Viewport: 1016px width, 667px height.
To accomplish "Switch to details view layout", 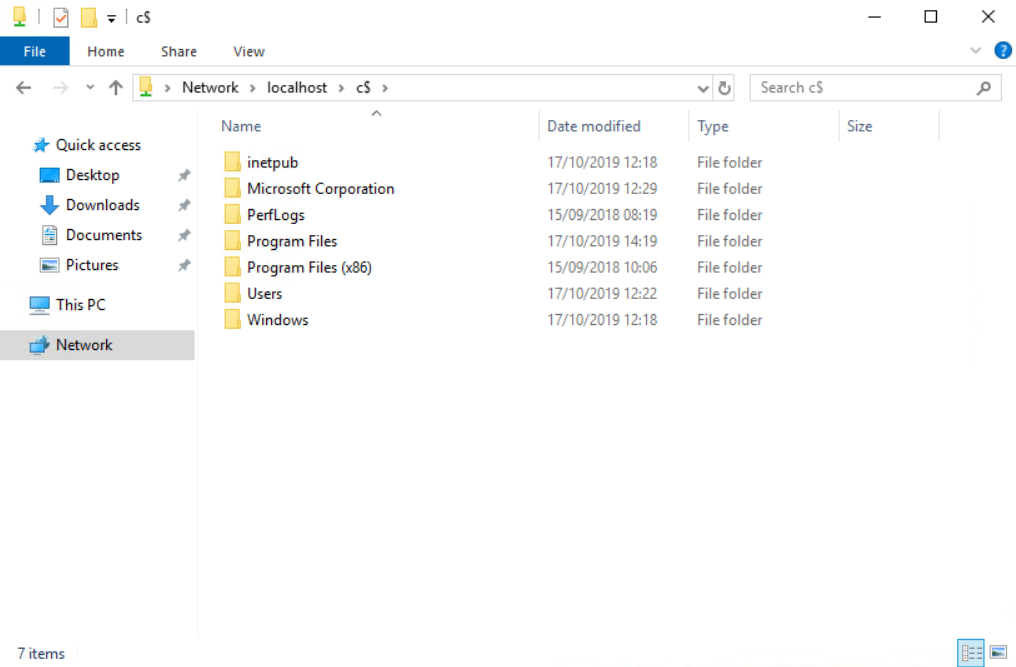I will click(971, 653).
